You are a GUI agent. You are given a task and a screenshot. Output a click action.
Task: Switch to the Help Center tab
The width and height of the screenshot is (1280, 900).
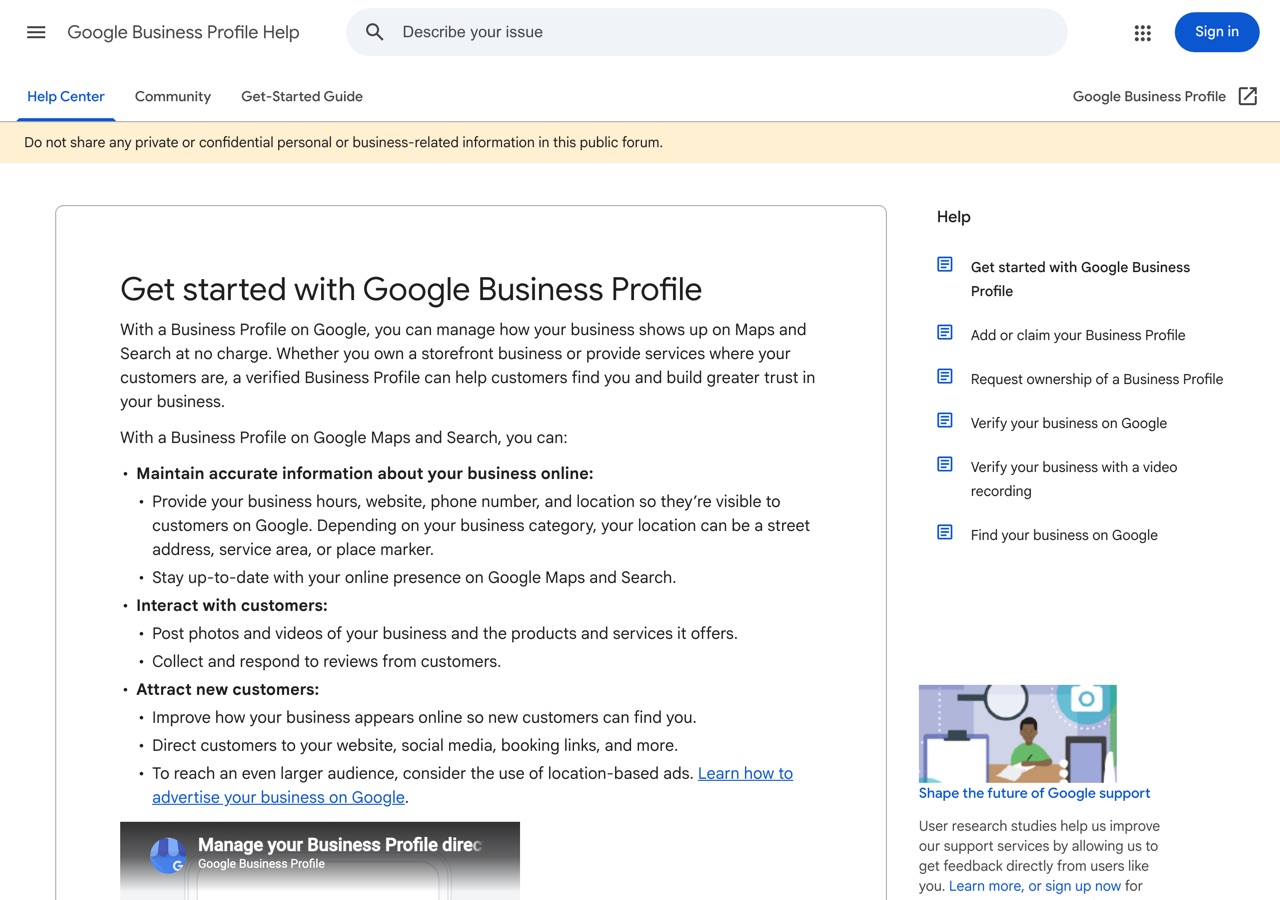tap(66, 96)
